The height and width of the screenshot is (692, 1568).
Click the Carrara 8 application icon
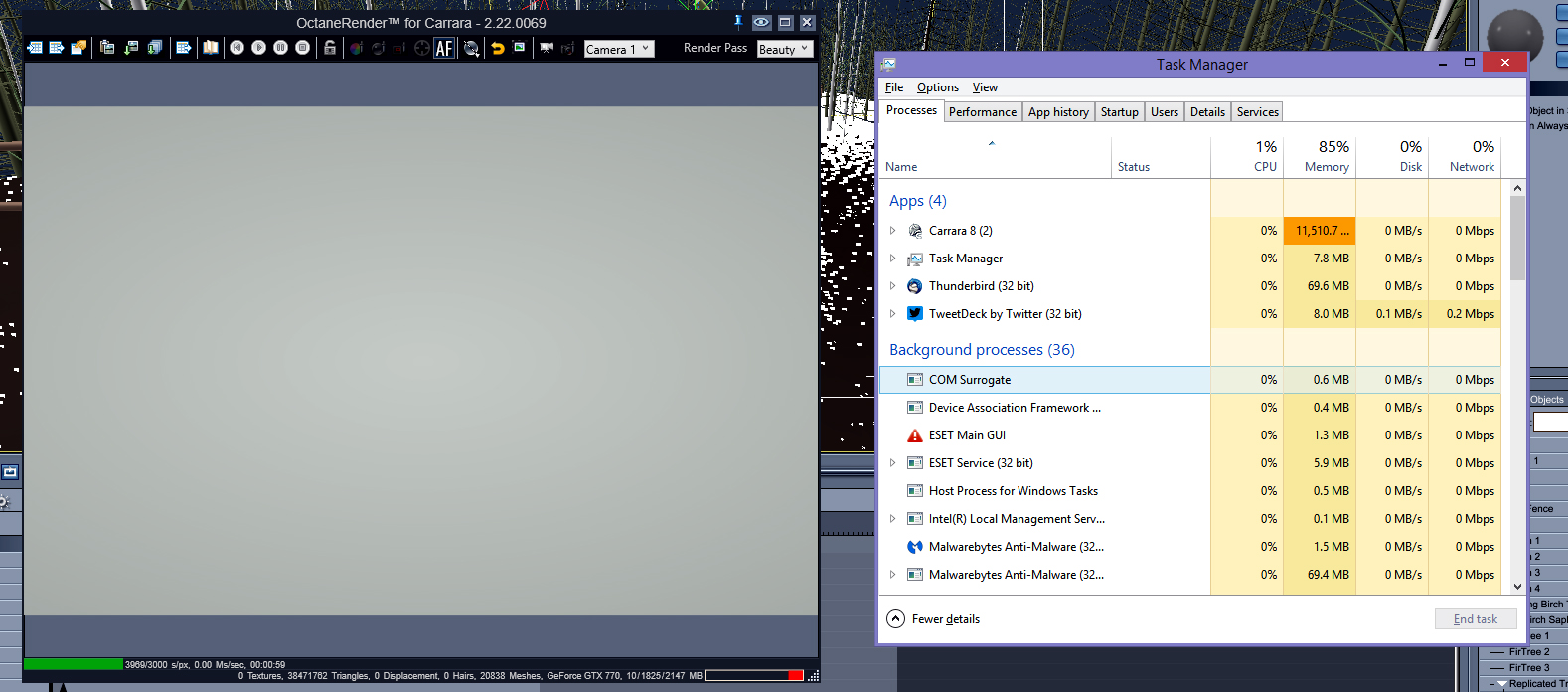point(915,231)
